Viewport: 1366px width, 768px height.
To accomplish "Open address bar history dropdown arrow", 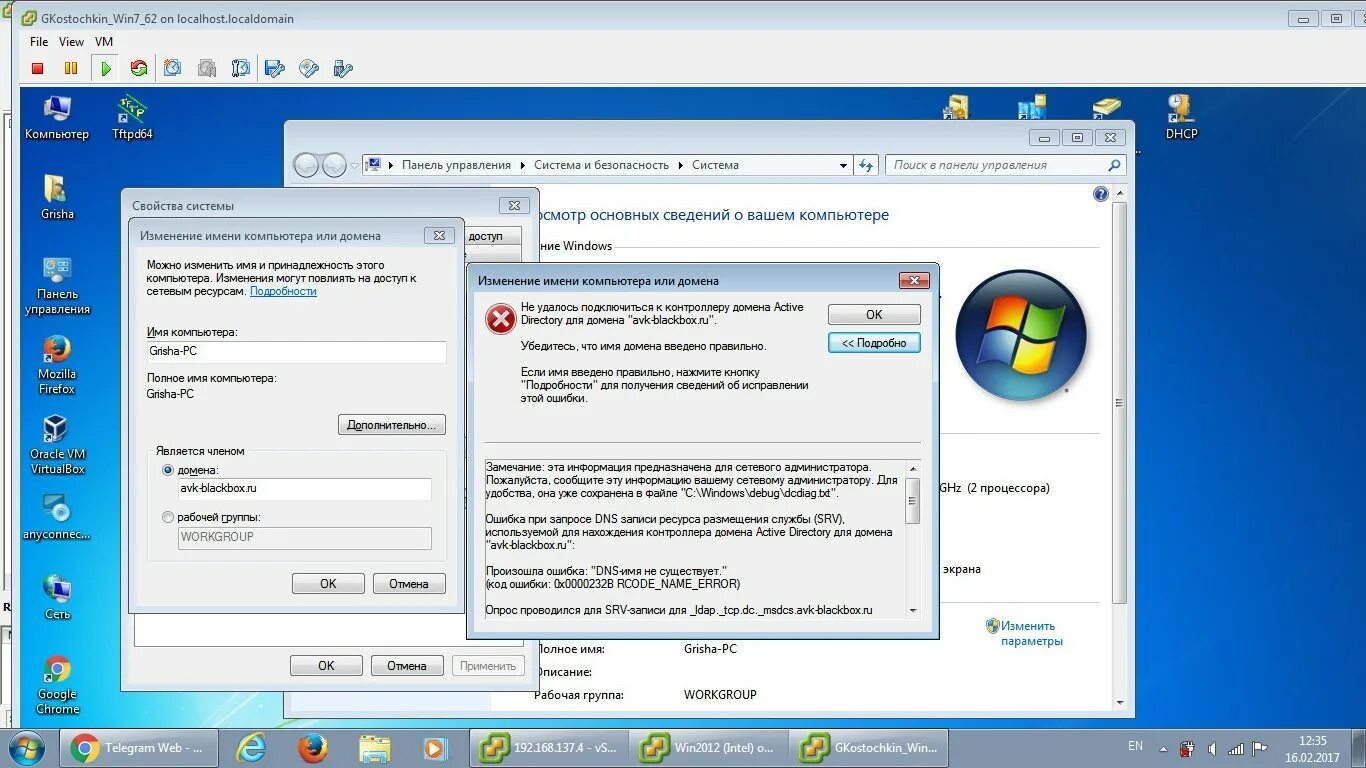I will pos(843,165).
